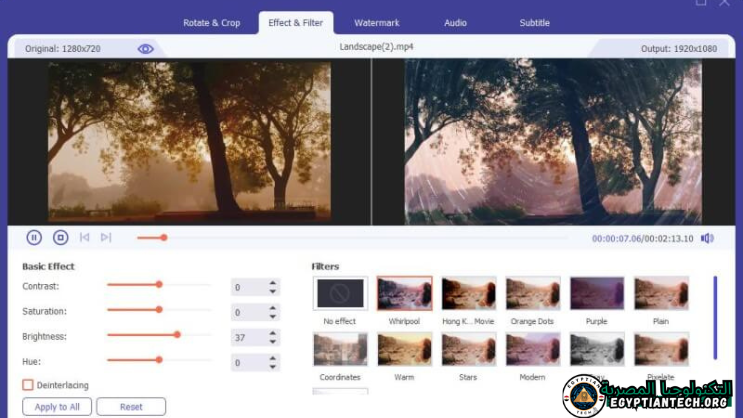Select the Modern filter thumbnail
The width and height of the screenshot is (743, 418).
(533, 349)
